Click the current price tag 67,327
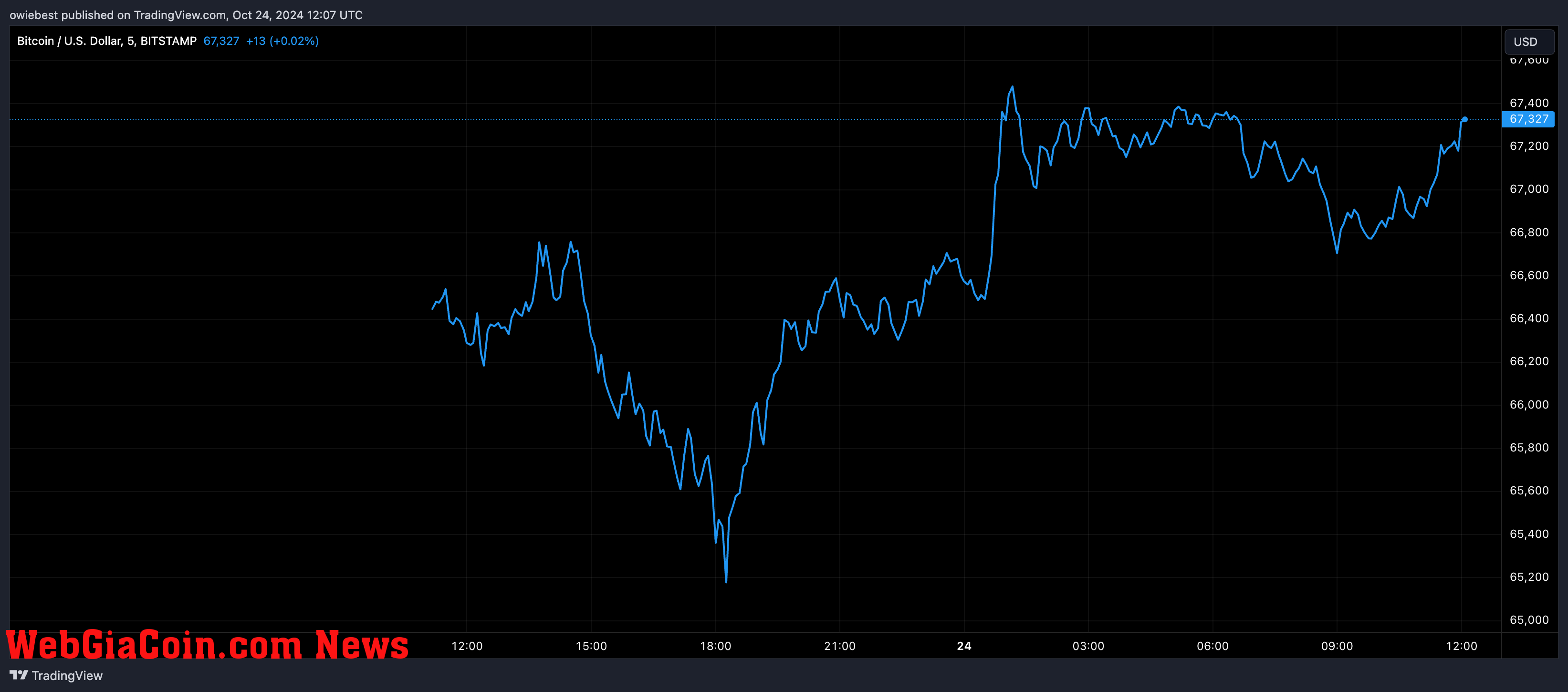 [1528, 119]
